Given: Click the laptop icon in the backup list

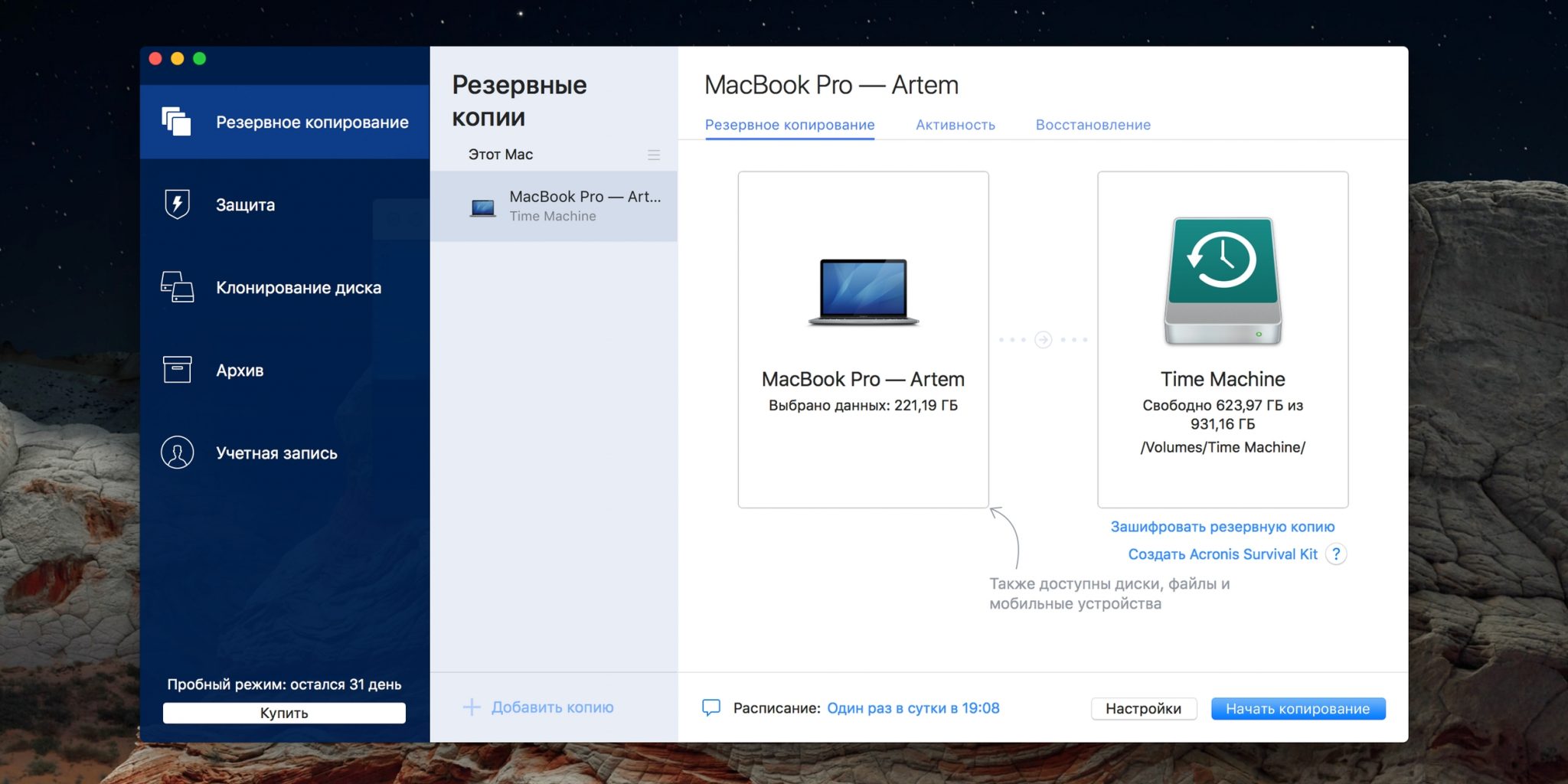Looking at the screenshot, I should click(x=482, y=207).
